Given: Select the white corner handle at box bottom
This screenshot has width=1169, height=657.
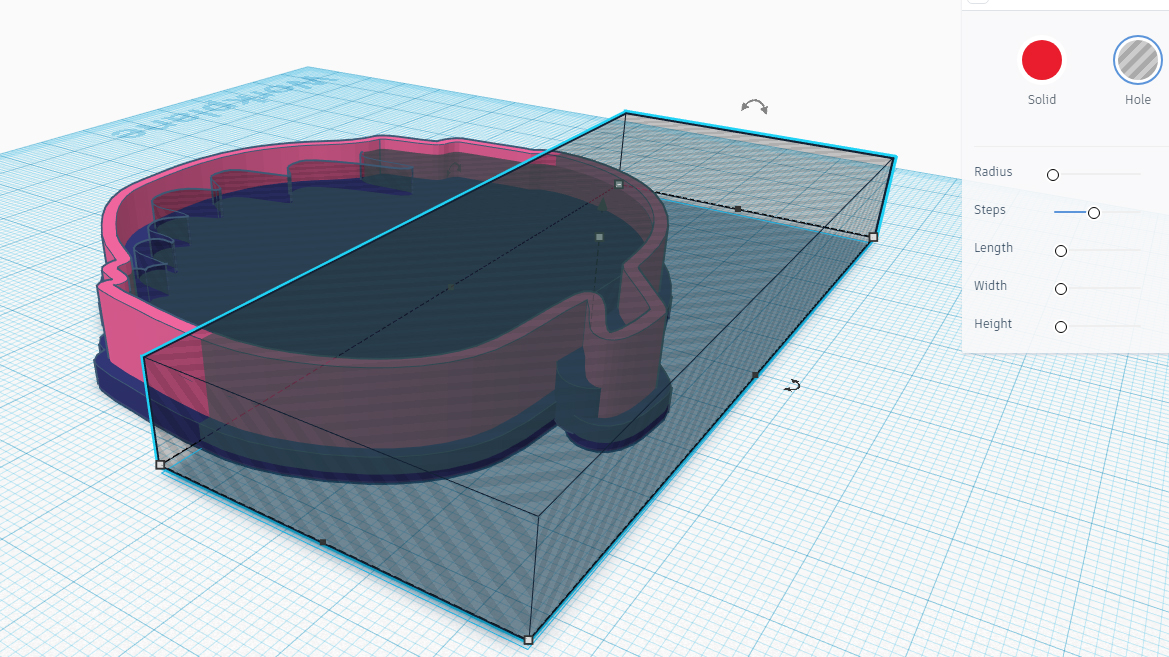Looking at the screenshot, I should point(529,640).
